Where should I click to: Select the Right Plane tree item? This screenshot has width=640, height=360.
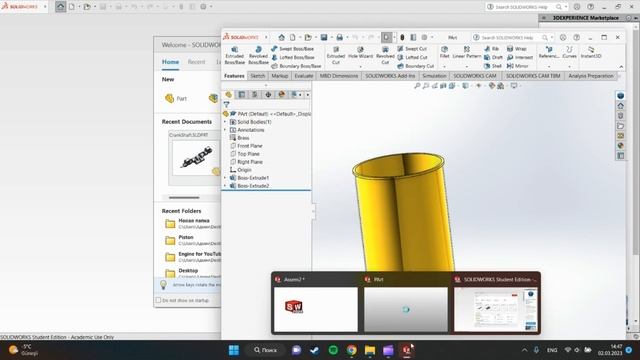[x=247, y=162]
